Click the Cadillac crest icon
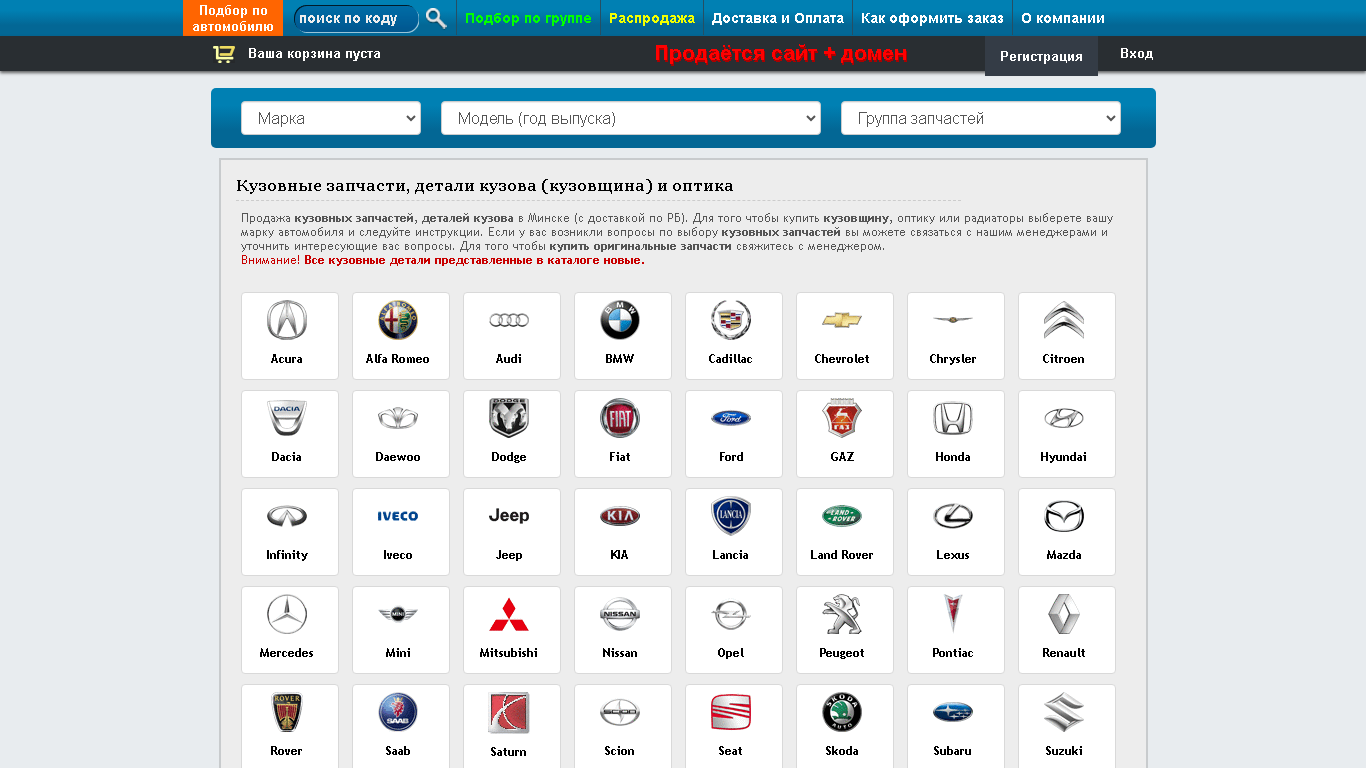 (x=731, y=320)
